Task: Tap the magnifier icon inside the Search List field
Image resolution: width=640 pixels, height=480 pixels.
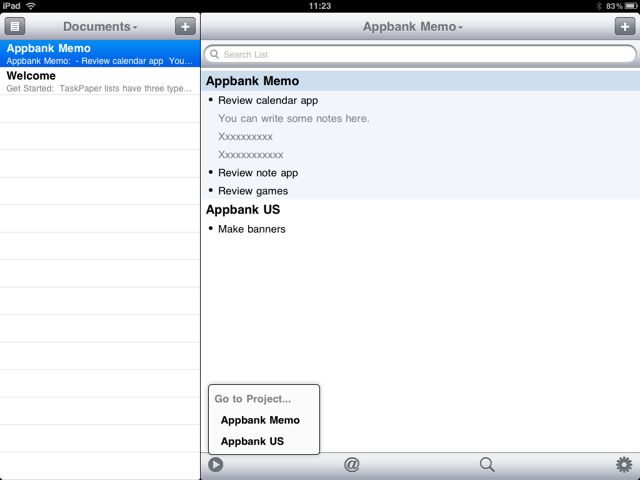Action: [214, 54]
